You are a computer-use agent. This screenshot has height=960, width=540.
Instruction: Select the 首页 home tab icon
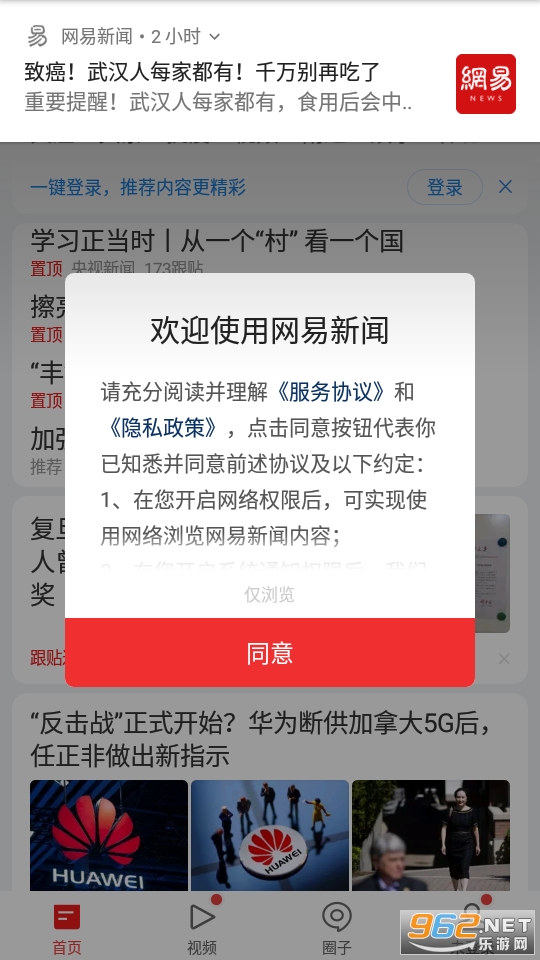coord(67,917)
